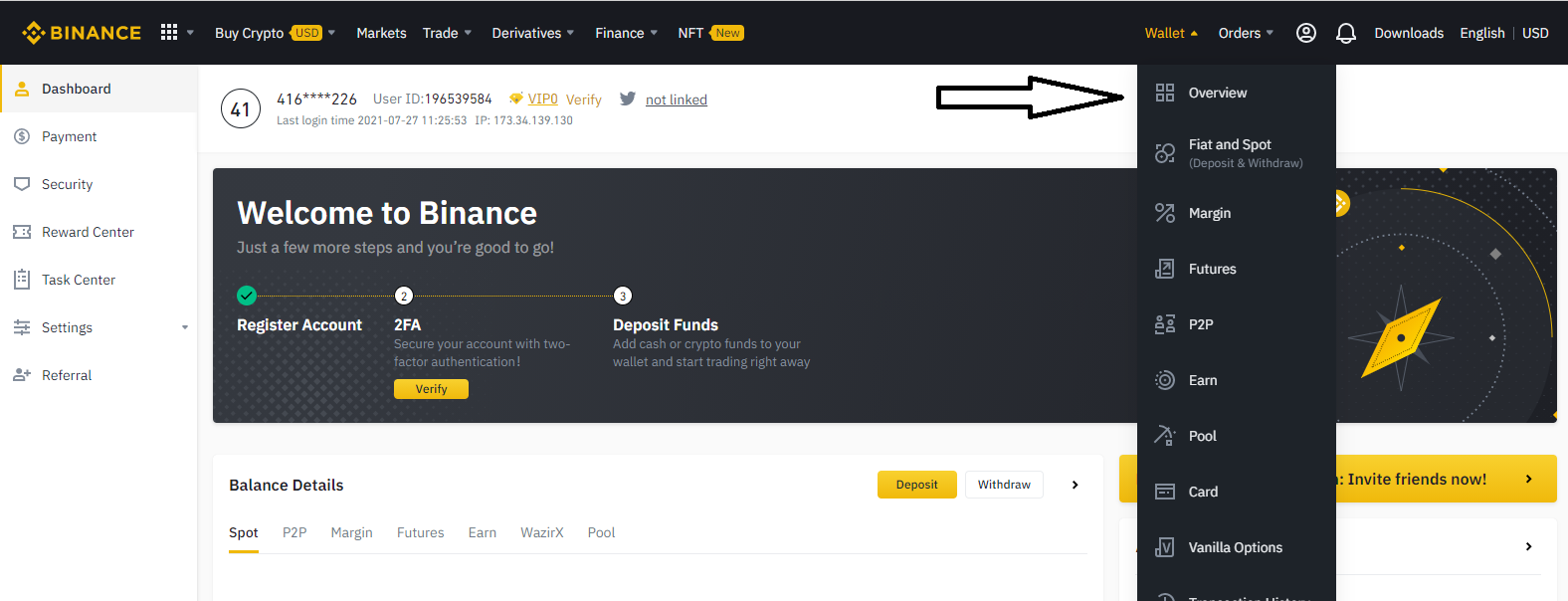Click the step 2 circle for 2FA
The height and width of the screenshot is (601, 1568).
coord(404,296)
